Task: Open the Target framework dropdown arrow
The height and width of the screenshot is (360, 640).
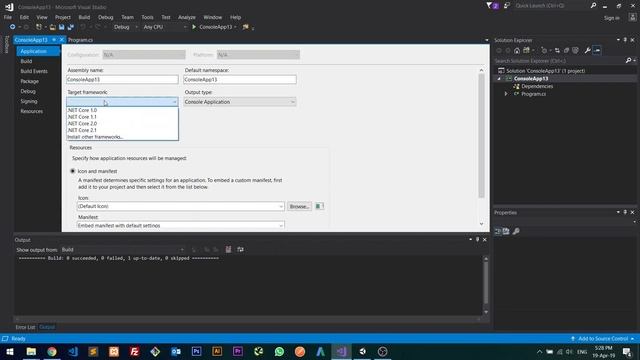Action: 174,102
